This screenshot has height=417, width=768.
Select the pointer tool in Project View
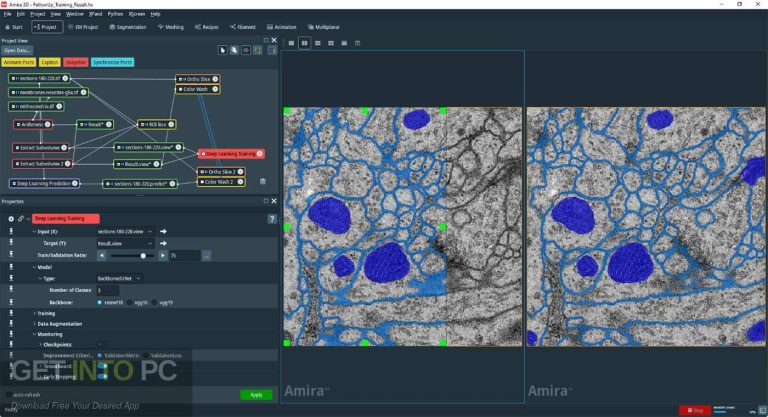(x=223, y=49)
